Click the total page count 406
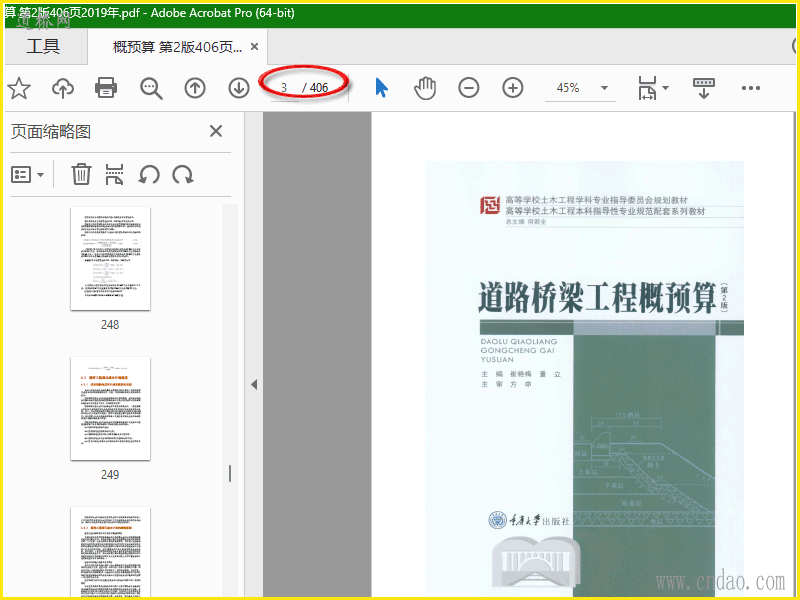This screenshot has width=800, height=600. 319,88
